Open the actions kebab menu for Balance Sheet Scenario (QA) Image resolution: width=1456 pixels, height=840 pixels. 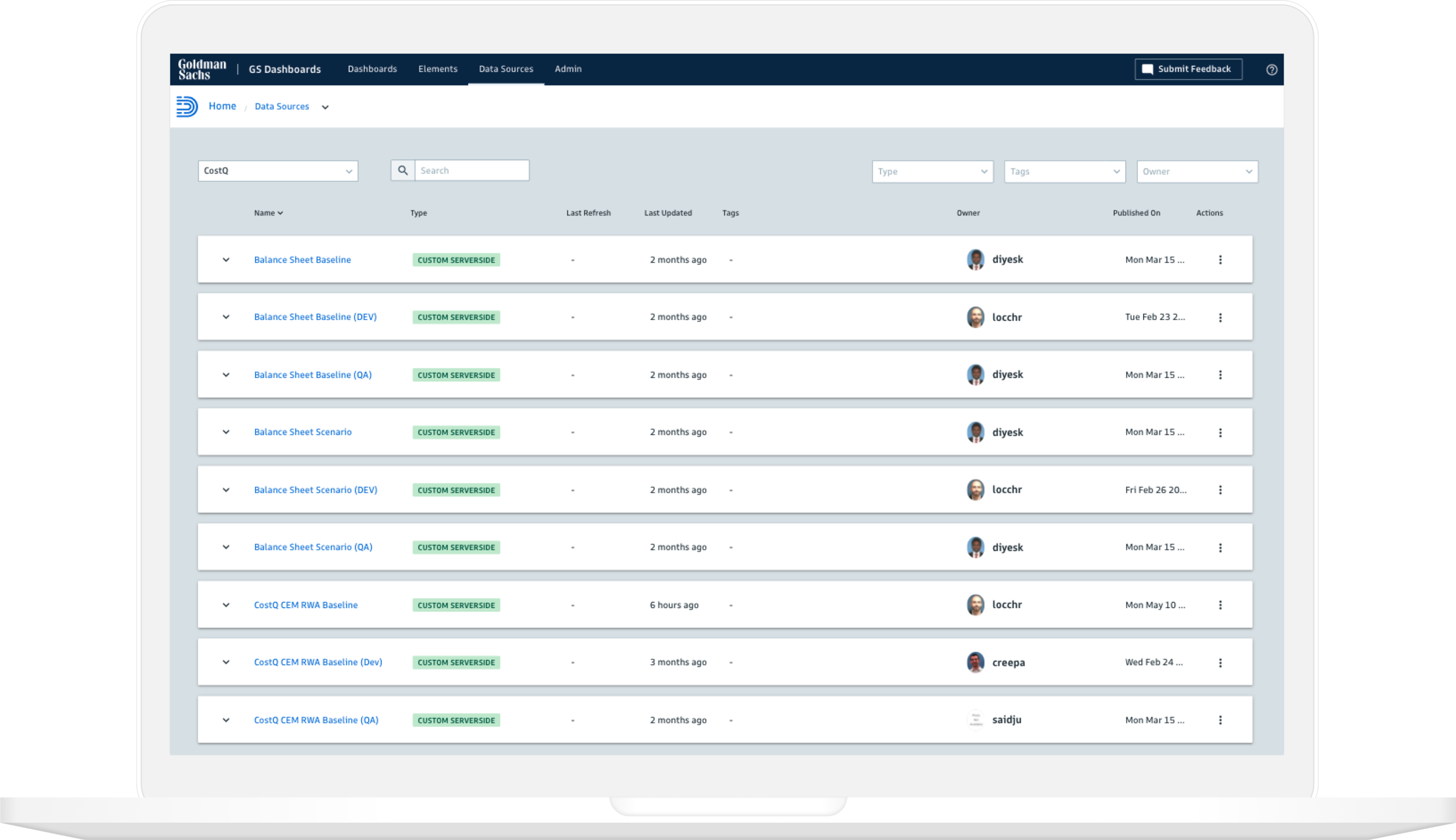tap(1221, 547)
